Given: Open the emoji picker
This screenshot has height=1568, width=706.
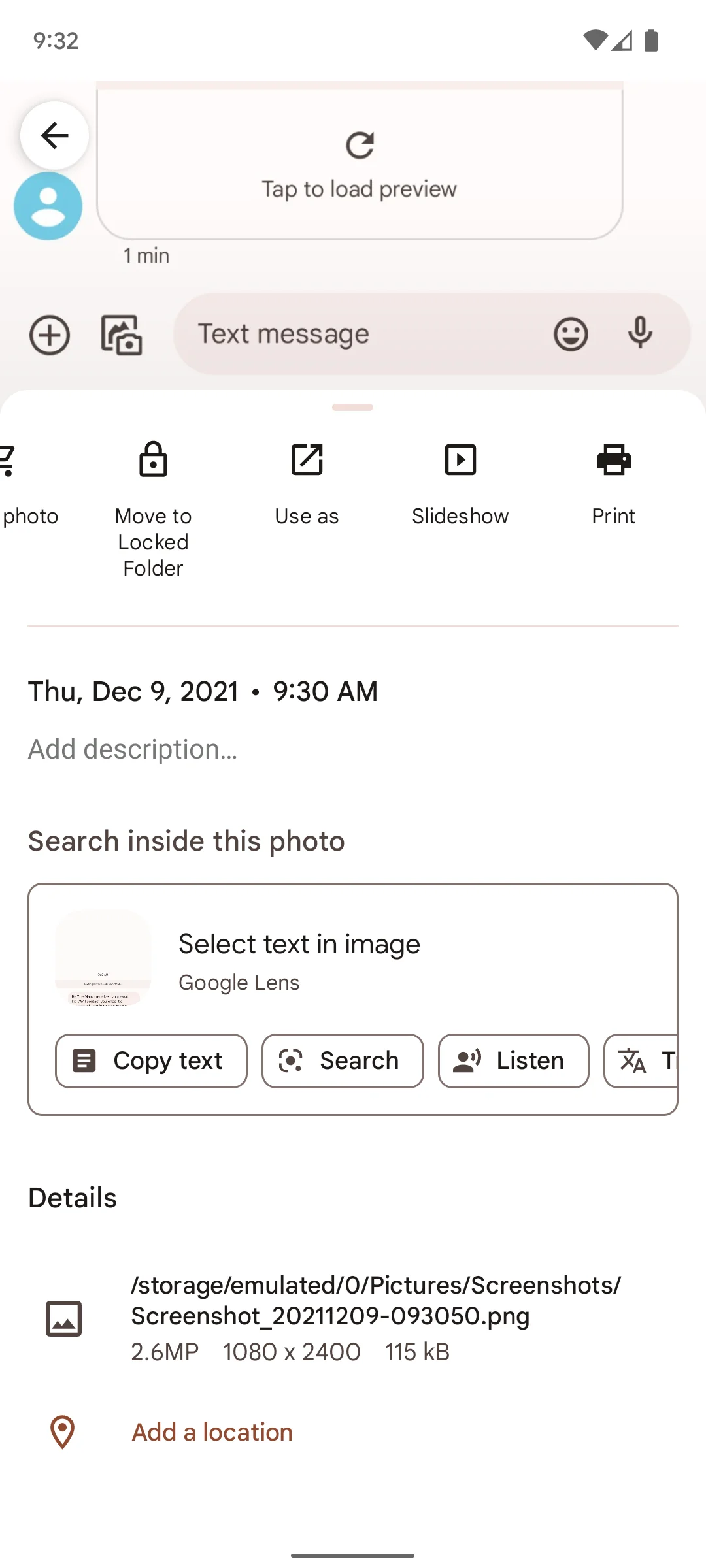Looking at the screenshot, I should [x=571, y=335].
